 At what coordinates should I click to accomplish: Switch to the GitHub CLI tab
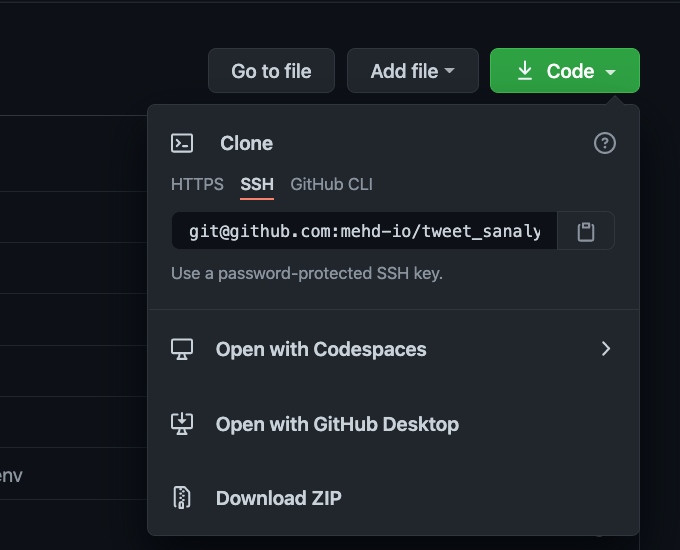coord(331,184)
